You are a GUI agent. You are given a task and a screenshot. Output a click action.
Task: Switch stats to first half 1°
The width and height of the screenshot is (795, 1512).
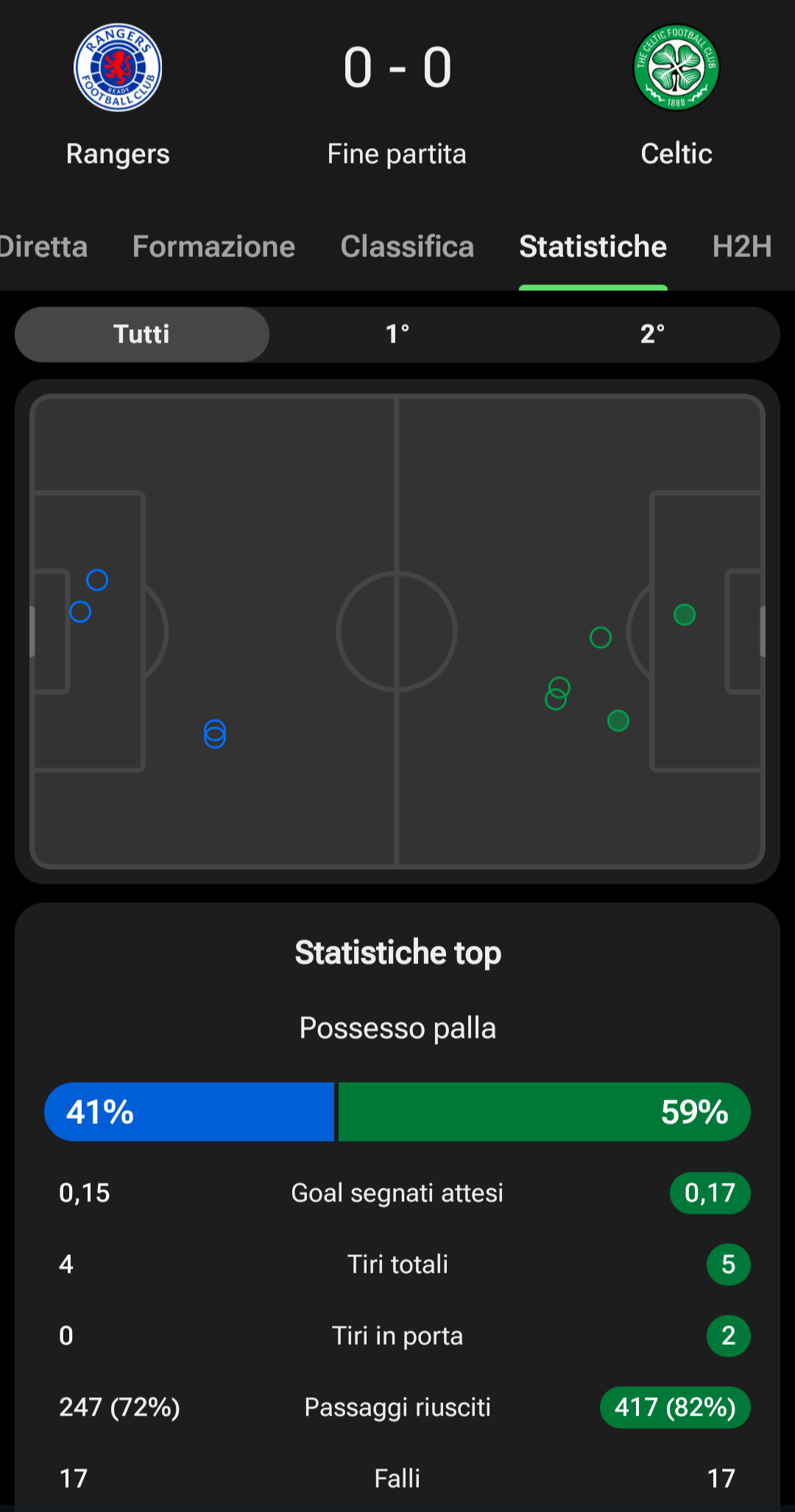pyautogui.click(x=397, y=334)
